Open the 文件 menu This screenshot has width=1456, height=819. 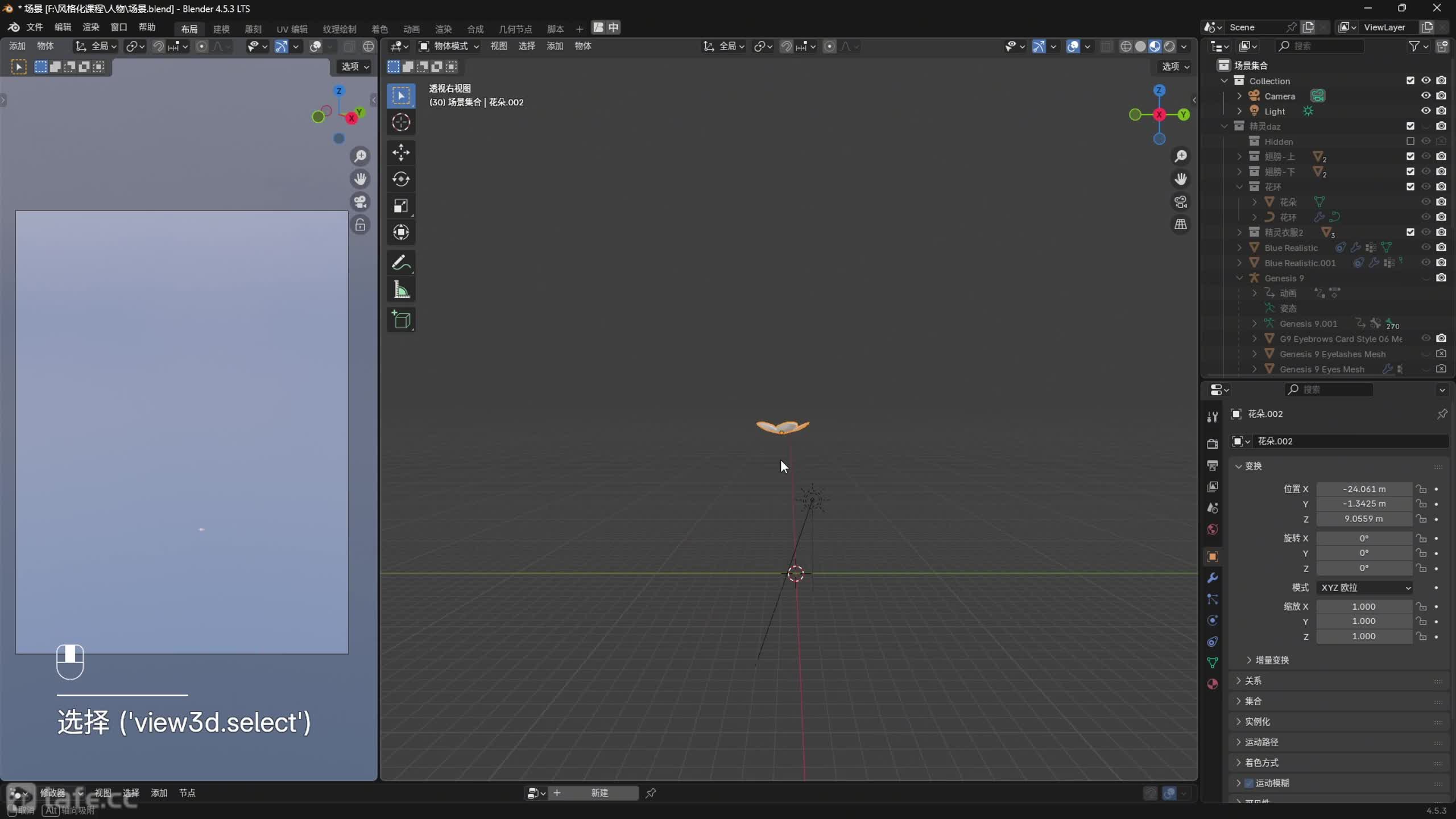pyautogui.click(x=34, y=27)
